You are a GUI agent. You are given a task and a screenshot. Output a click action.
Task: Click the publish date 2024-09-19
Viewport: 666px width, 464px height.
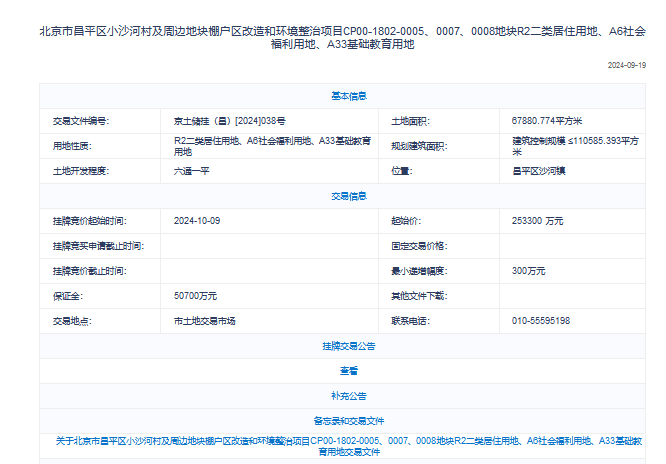[626, 65]
